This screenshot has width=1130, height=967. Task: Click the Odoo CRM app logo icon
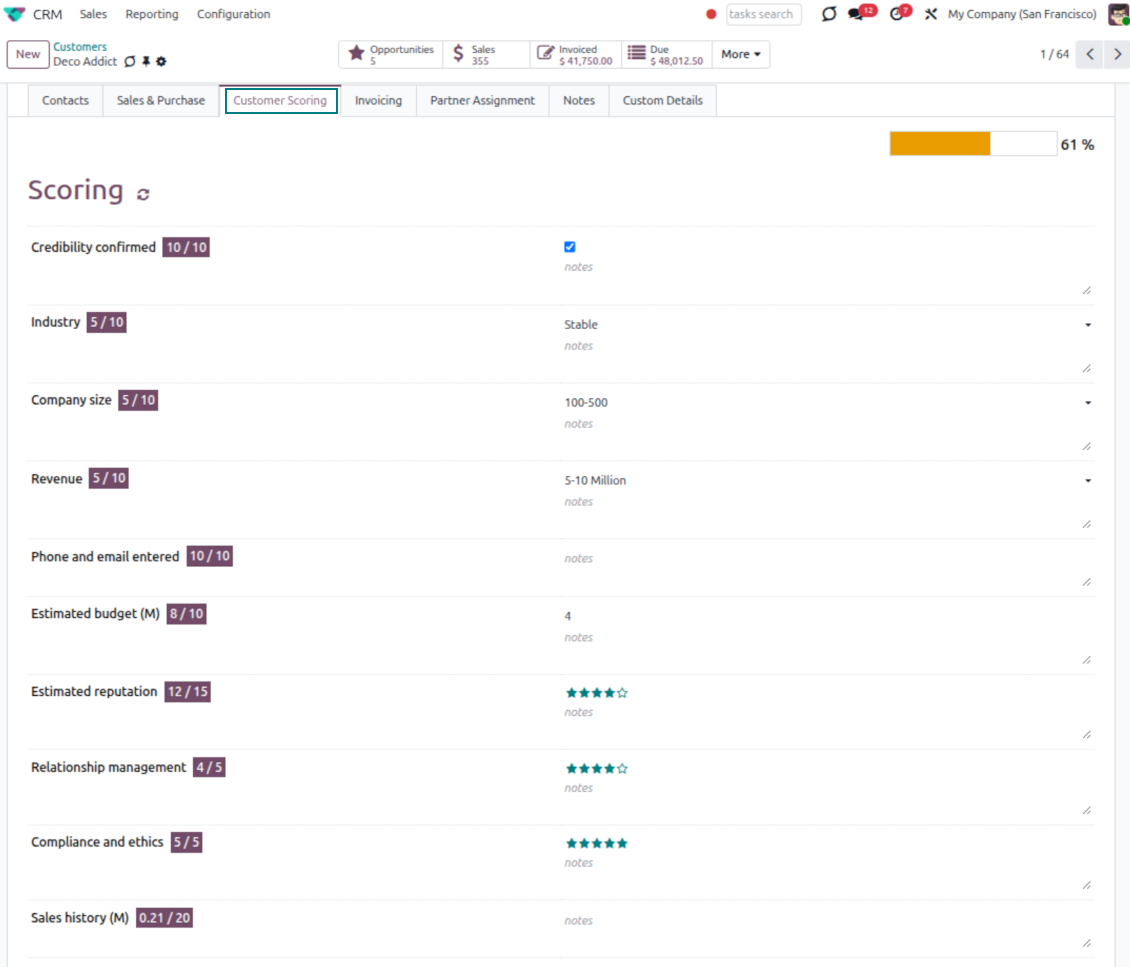[15, 14]
